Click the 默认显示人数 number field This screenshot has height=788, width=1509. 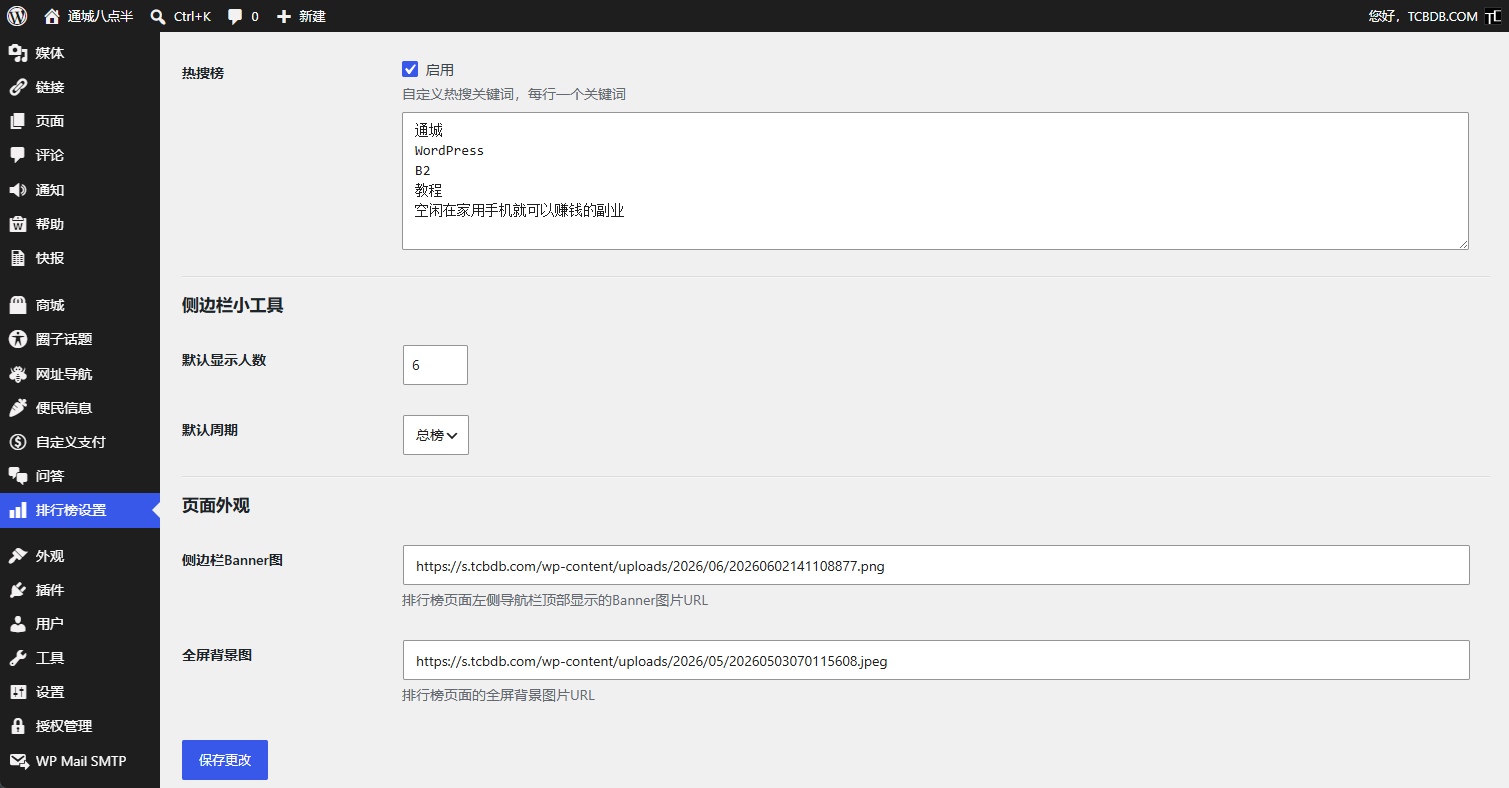[435, 365]
